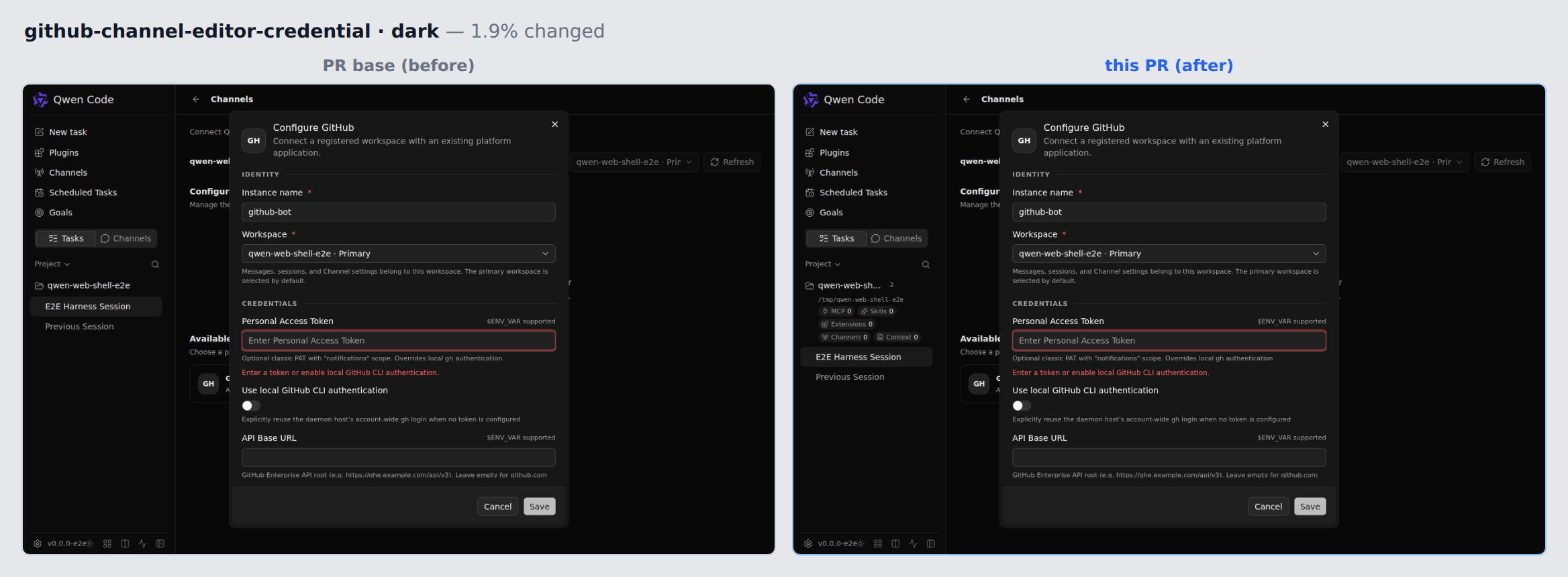Click the API Base URL field in before panel
1568x577 pixels.
399,458
